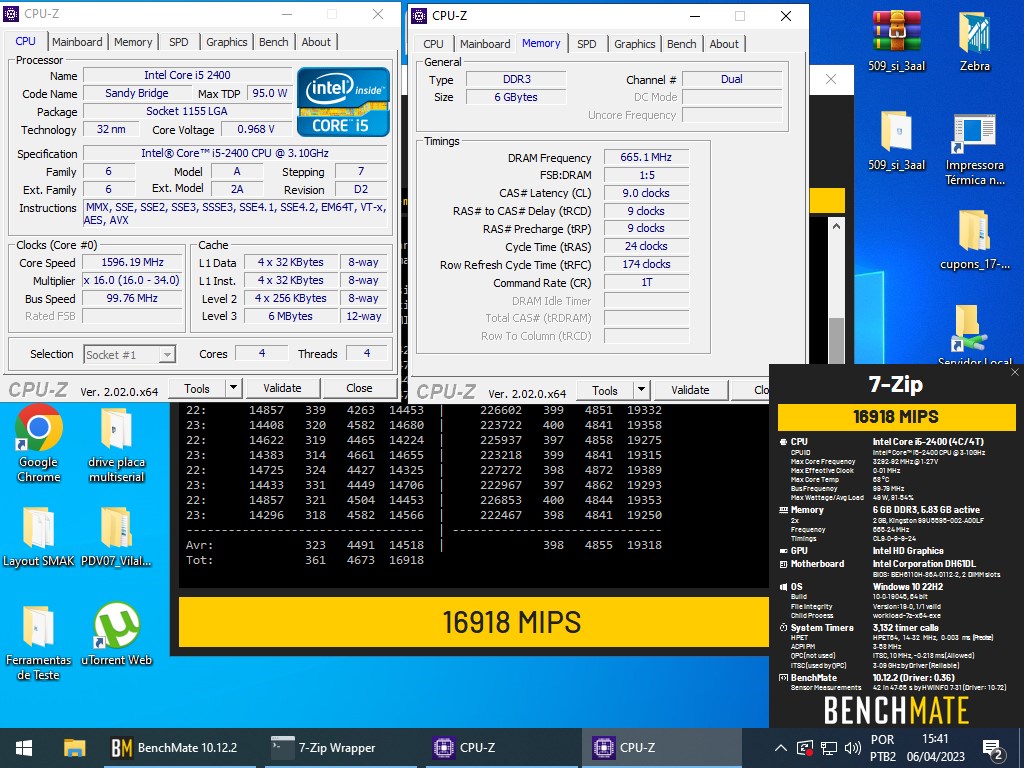Viewport: 1024px width, 768px height.
Task: Click the Dual channel value field
Action: pos(731,79)
